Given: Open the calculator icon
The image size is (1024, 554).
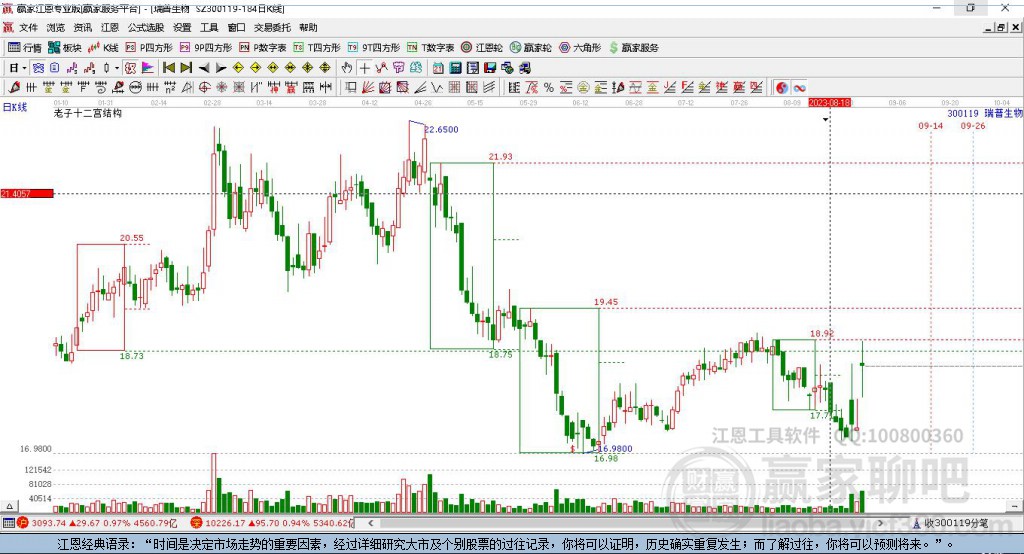Looking at the screenshot, I should pos(456,68).
